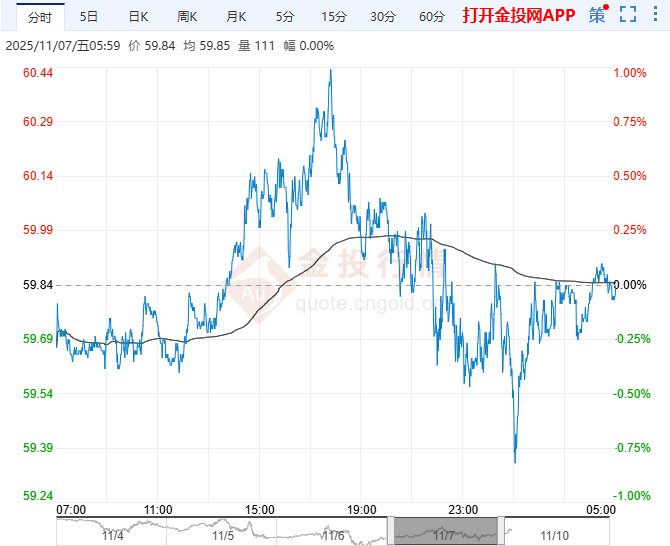Image resolution: width=670 pixels, height=546 pixels.
Task: Select 11/6 in the timeline navigator
Action: (334, 536)
